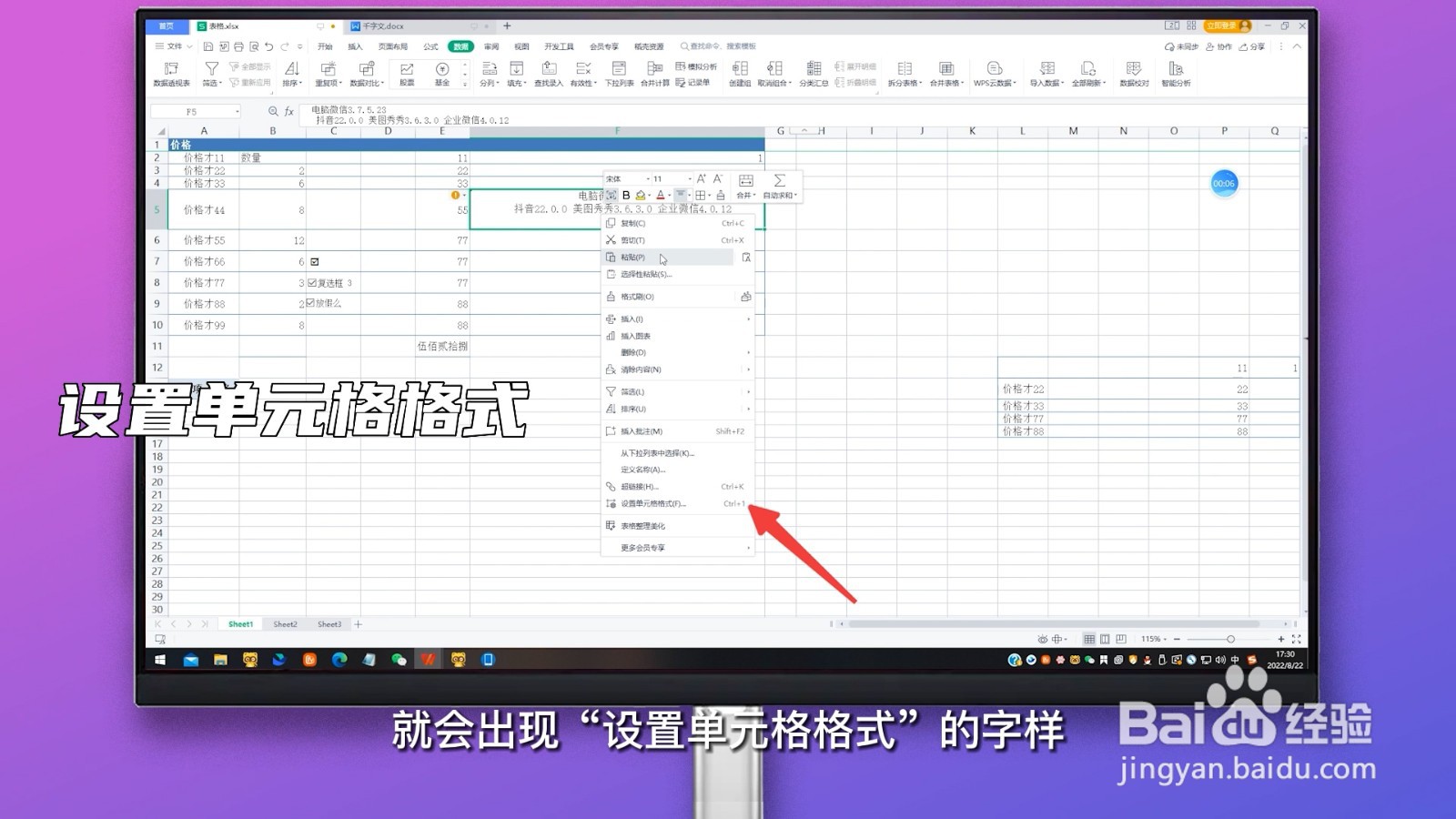Viewport: 1456px width, 819px height.
Task: Open the 文件 file menu dropdown
Action: coord(174,46)
